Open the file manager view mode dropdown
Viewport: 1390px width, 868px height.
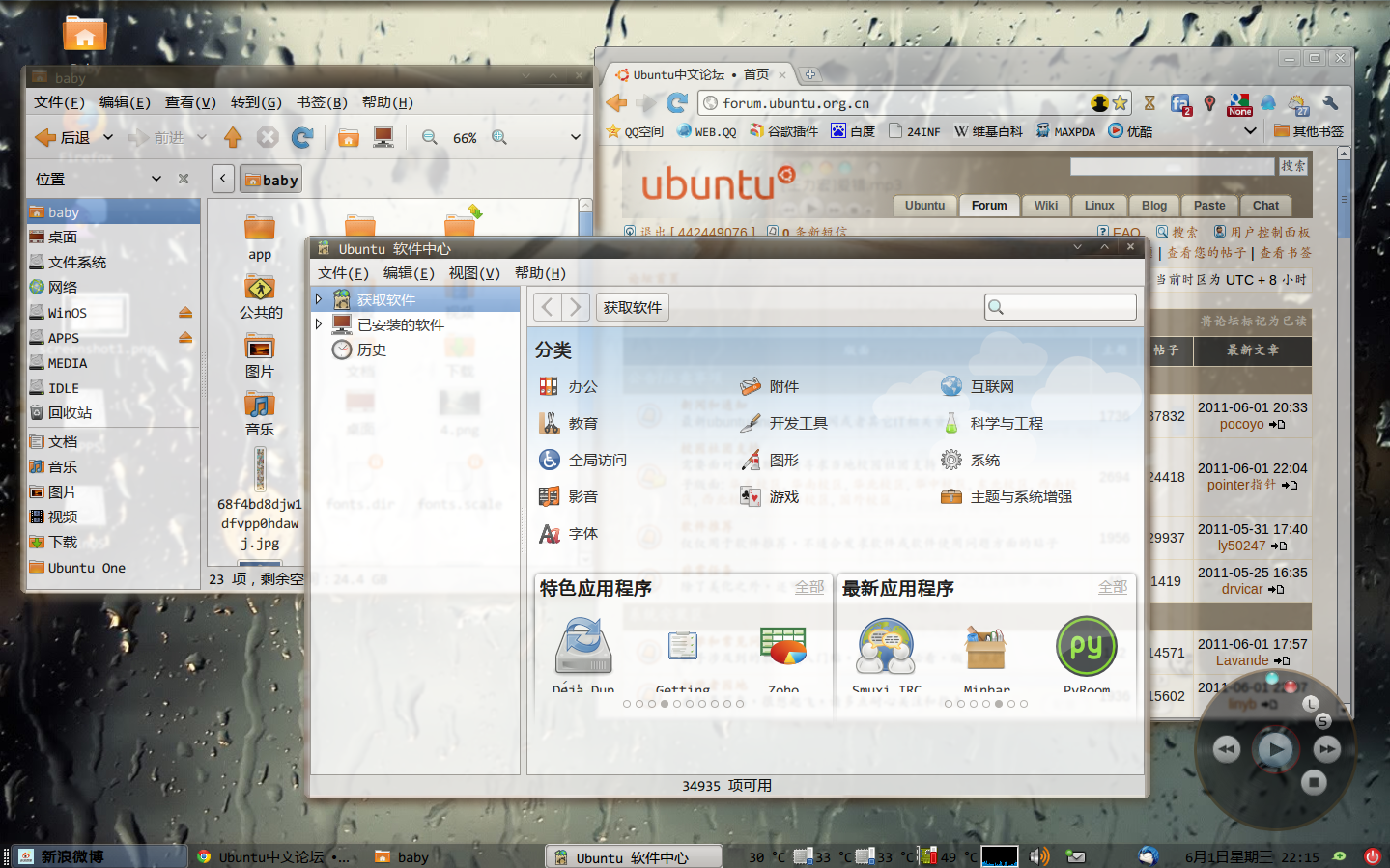tap(576, 138)
